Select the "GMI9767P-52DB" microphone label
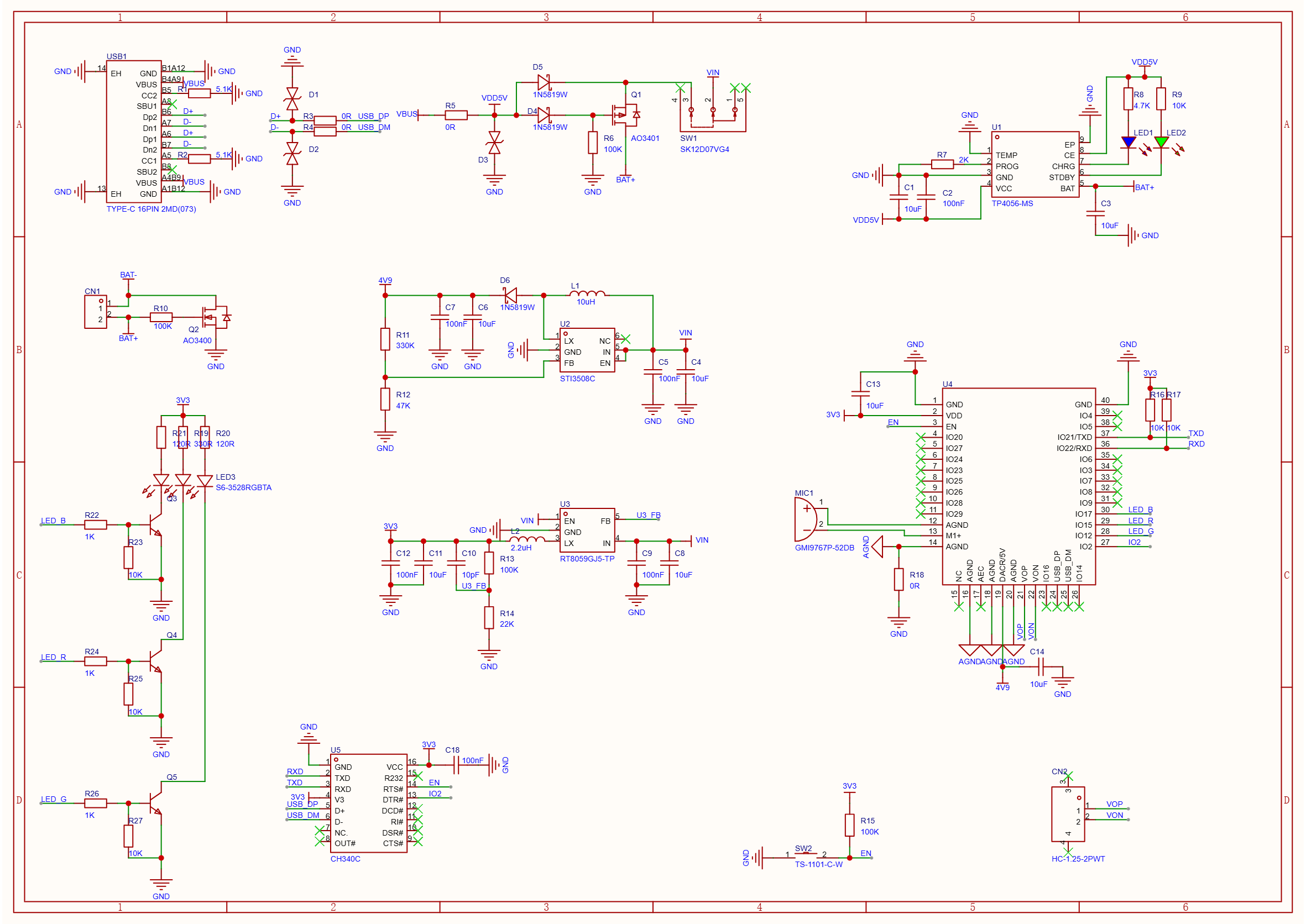Screen dimensions: 1306x924 point(824,548)
